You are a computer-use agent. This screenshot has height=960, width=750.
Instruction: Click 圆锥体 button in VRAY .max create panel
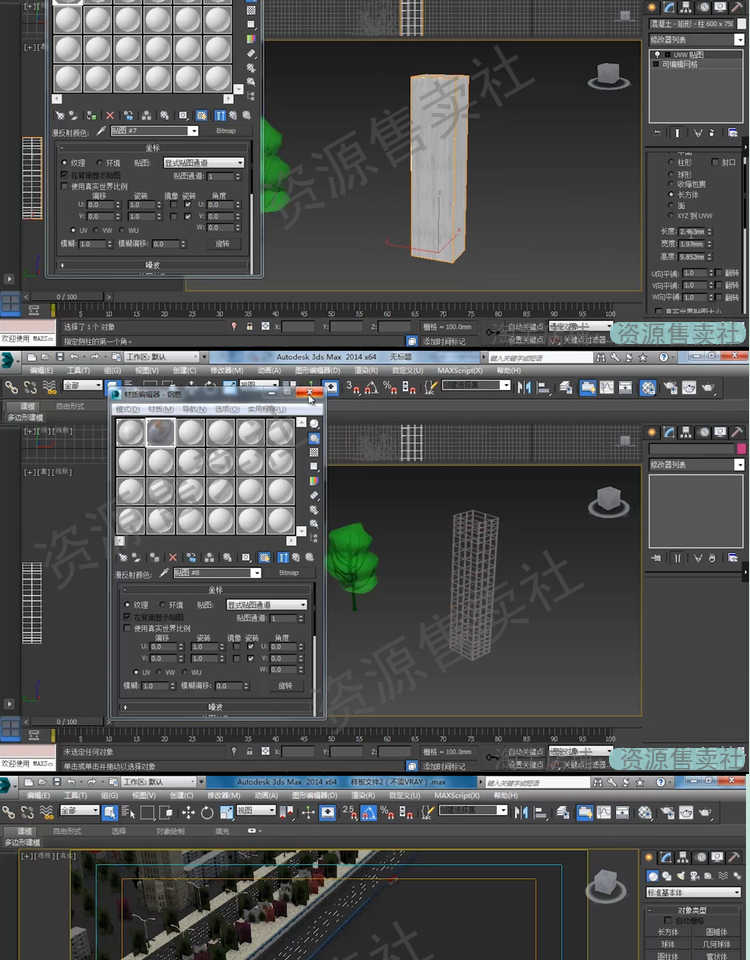(716, 932)
